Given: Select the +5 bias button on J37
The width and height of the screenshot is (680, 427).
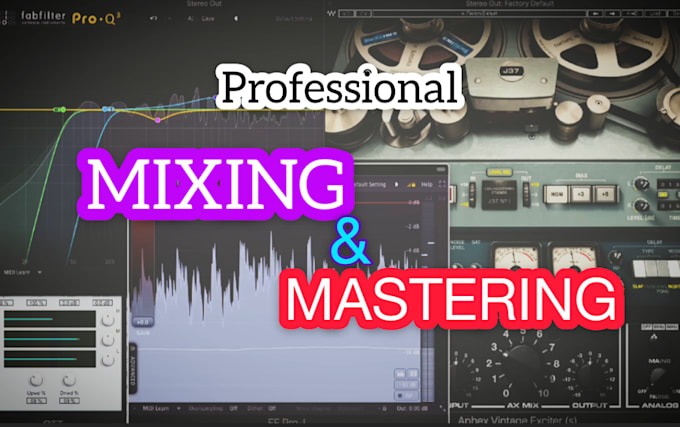Looking at the screenshot, I should pyautogui.click(x=604, y=195).
